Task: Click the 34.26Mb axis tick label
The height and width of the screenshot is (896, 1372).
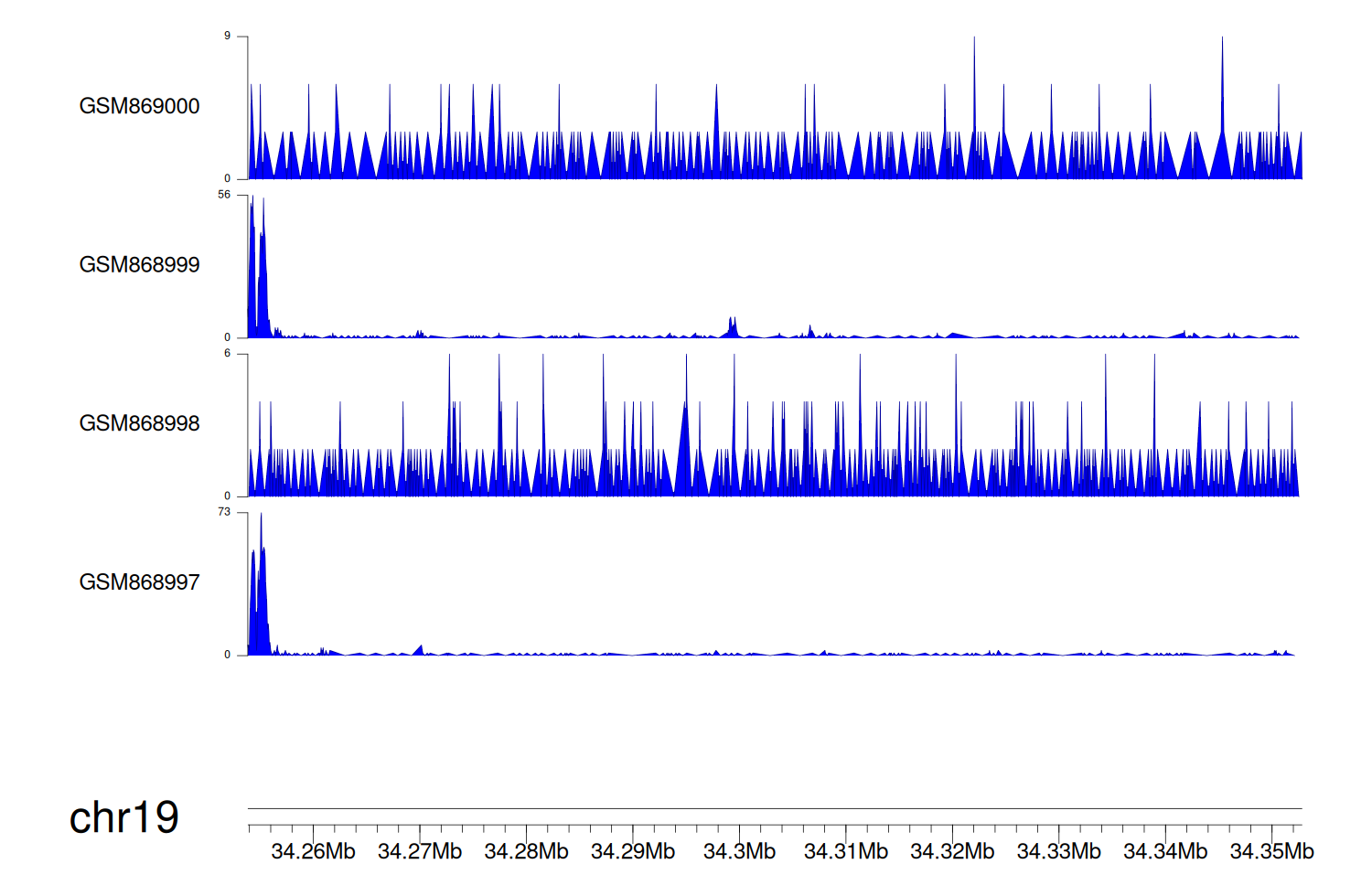Action: (313, 851)
